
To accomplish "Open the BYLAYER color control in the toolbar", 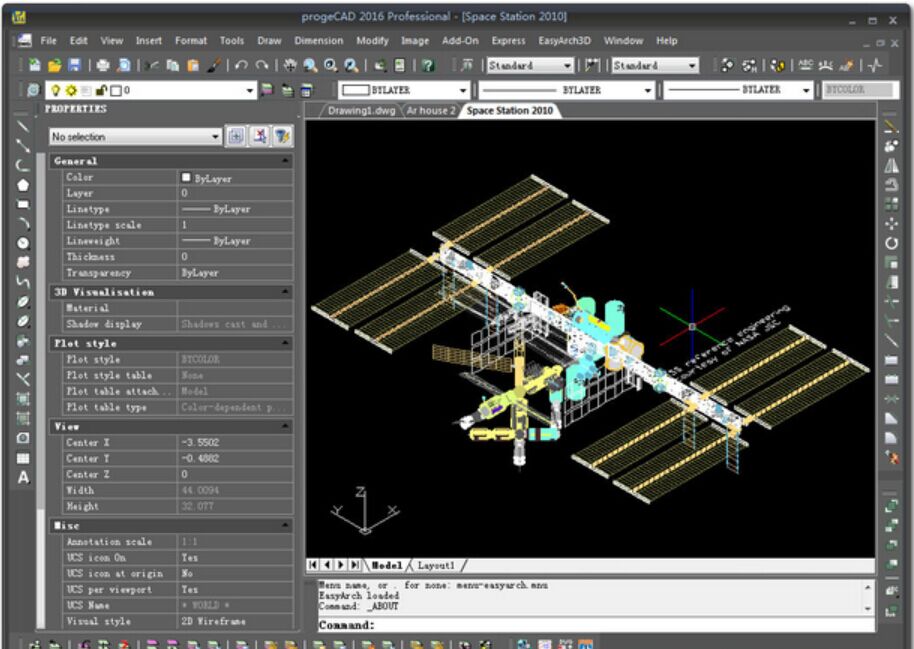I will (x=405, y=90).
